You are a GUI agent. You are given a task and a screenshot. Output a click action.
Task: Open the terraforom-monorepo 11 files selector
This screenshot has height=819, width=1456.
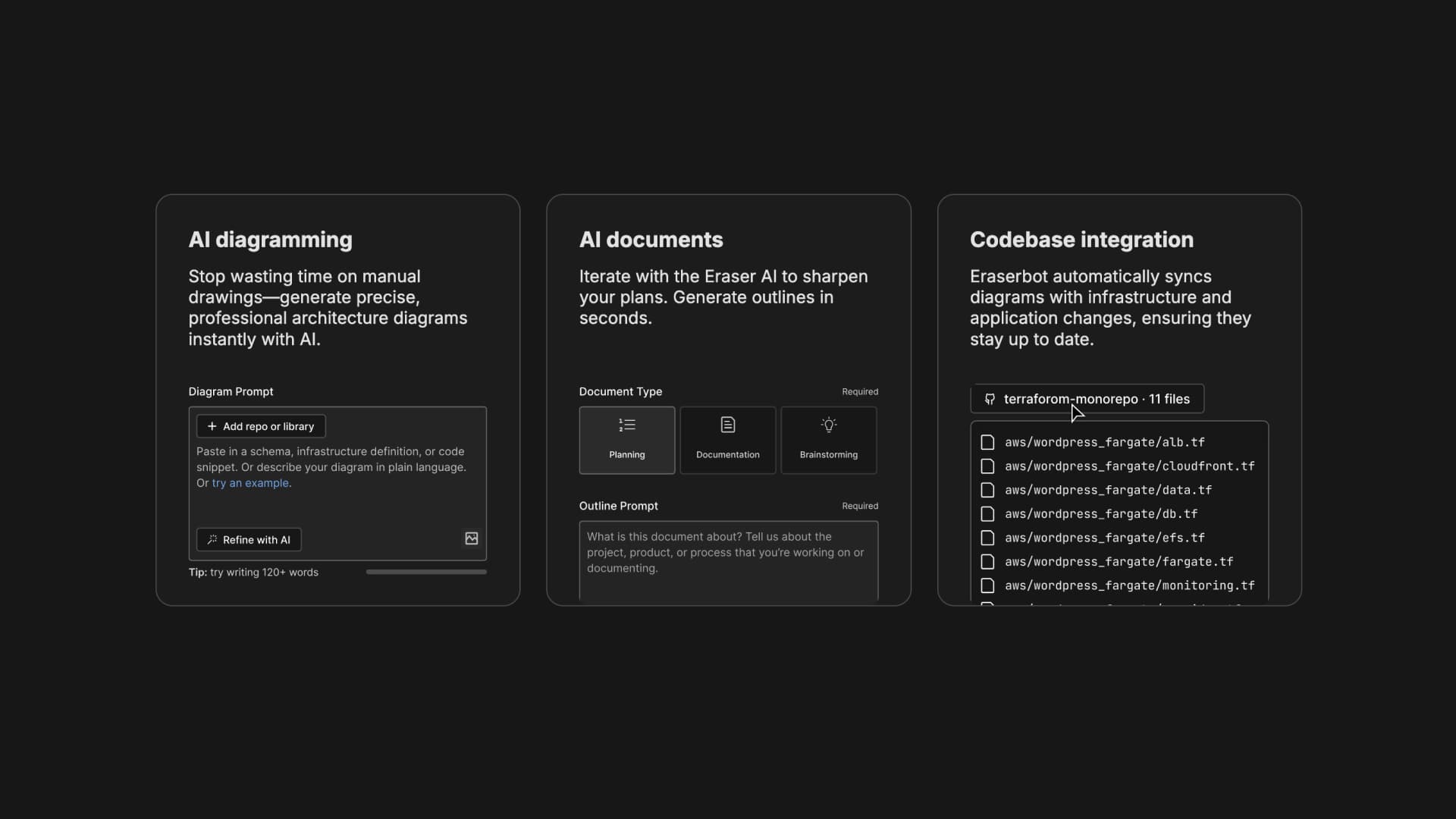pos(1096,399)
